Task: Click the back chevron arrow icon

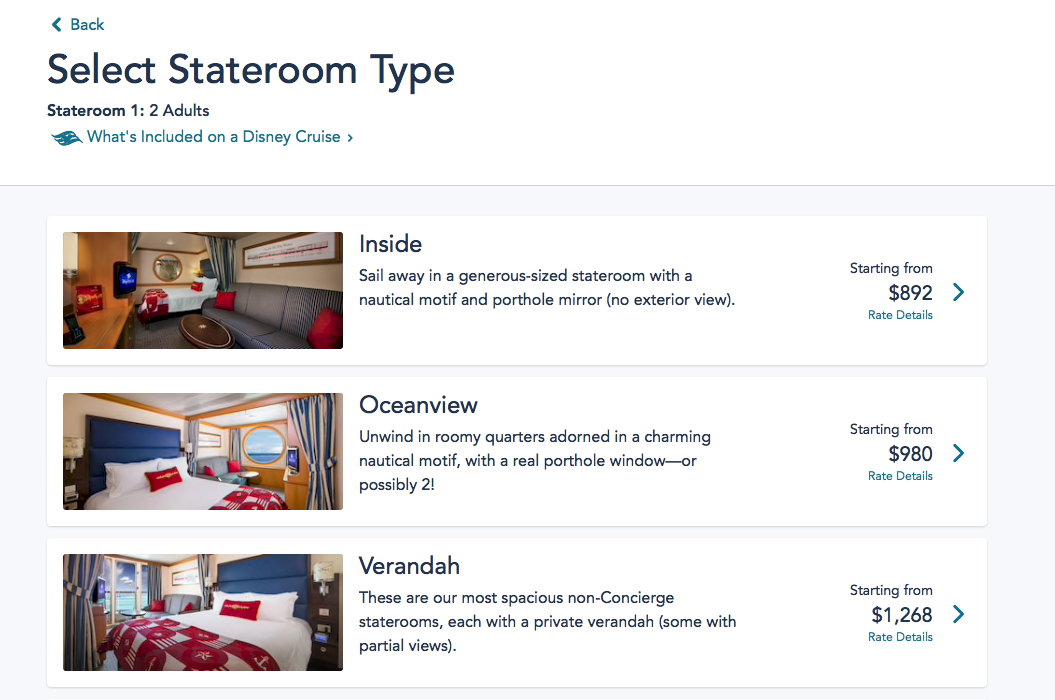Action: coord(56,25)
